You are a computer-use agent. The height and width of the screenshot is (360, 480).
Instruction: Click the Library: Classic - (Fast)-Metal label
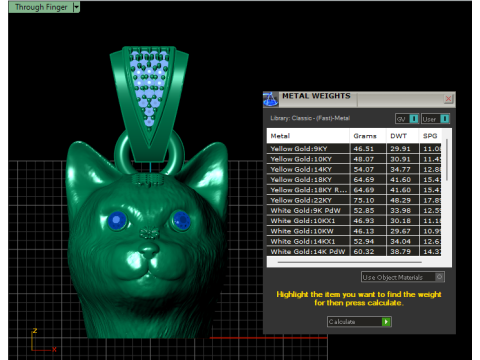(310, 118)
